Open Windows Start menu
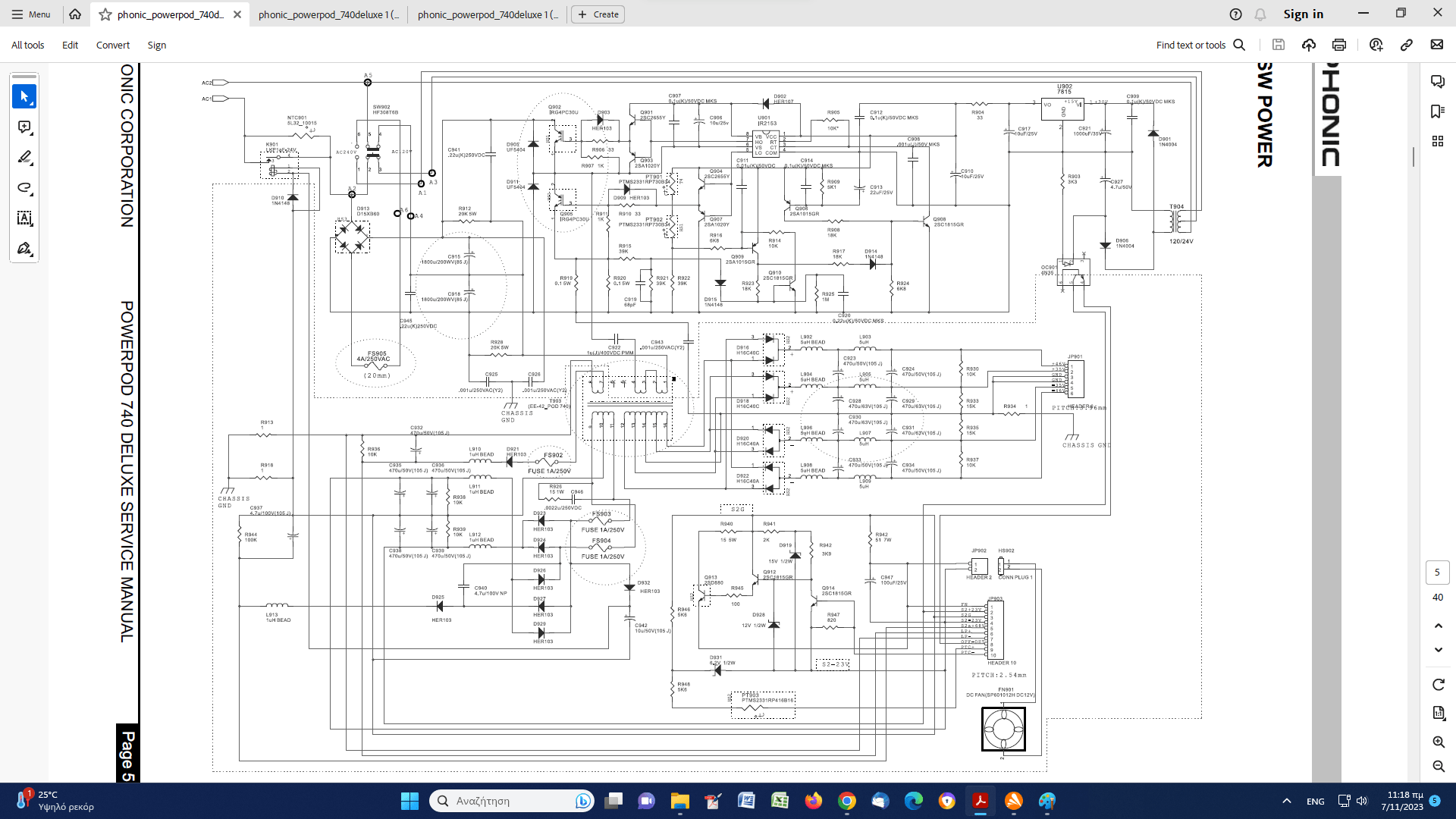This screenshot has width=1456, height=819. click(x=409, y=801)
